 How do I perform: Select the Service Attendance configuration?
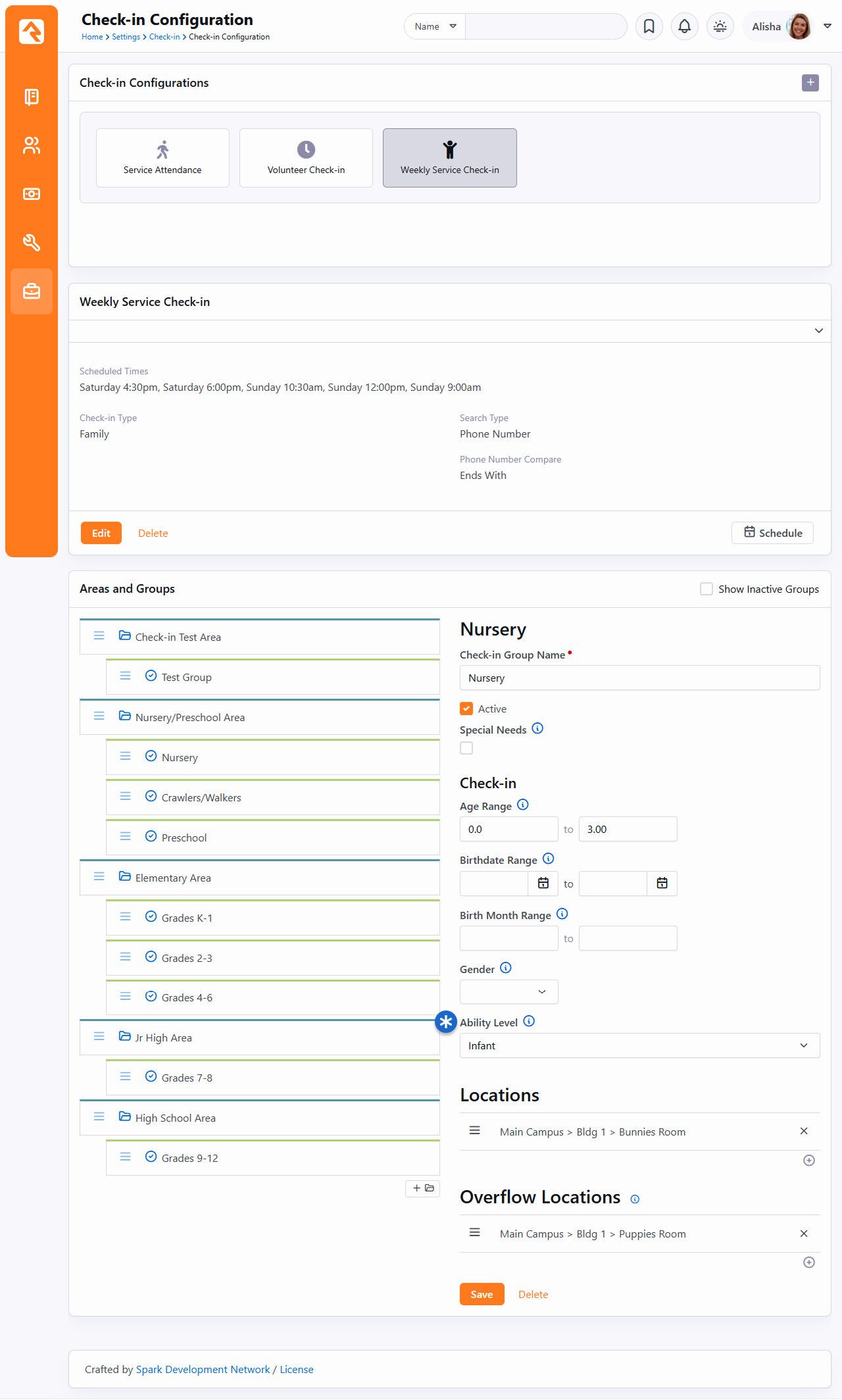162,158
